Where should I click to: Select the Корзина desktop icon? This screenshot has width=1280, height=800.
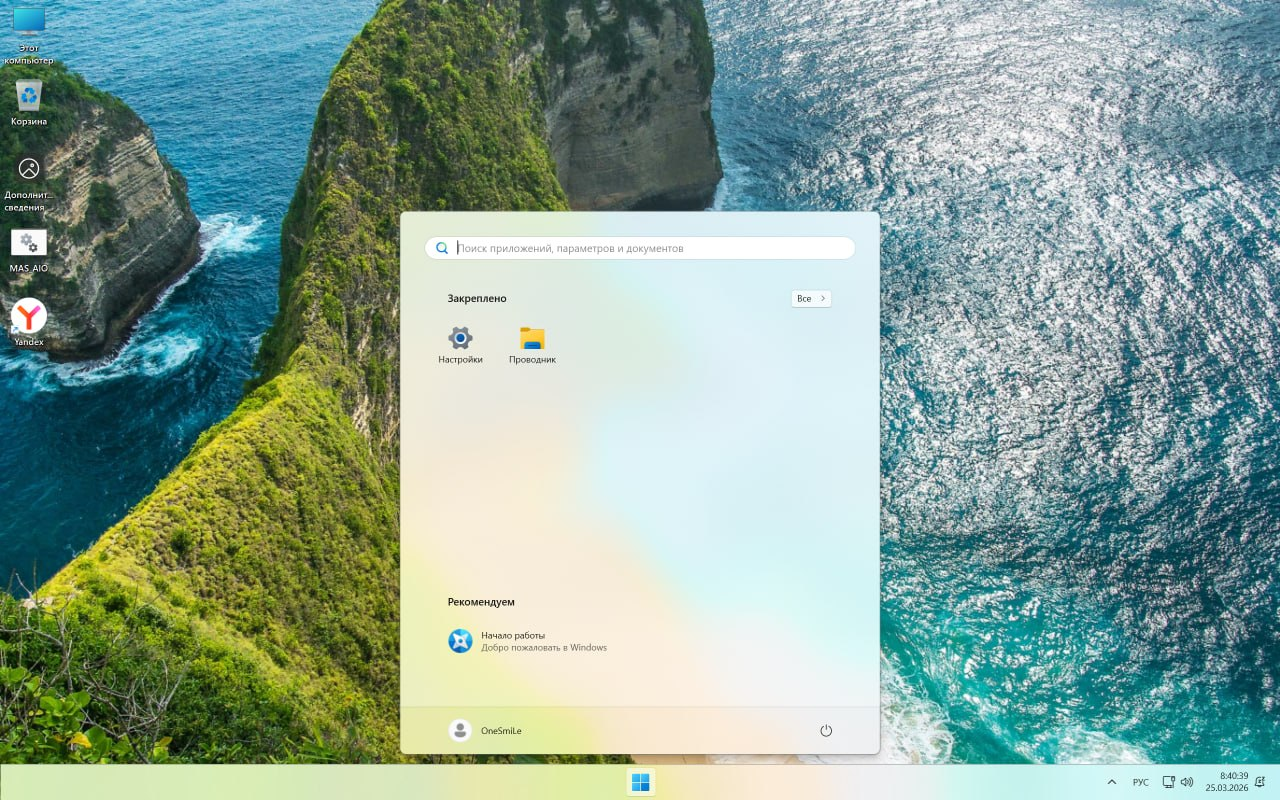(29, 103)
